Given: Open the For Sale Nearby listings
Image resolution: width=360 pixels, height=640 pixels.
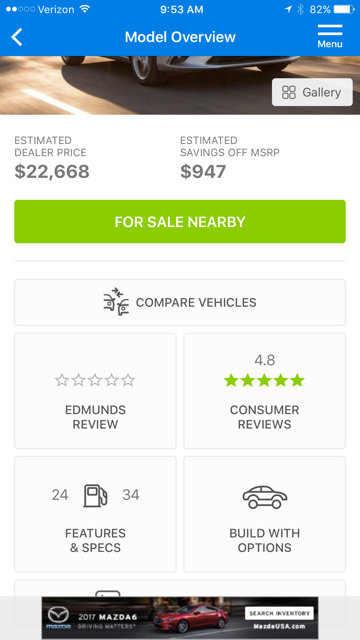Looking at the screenshot, I should coord(180,222).
